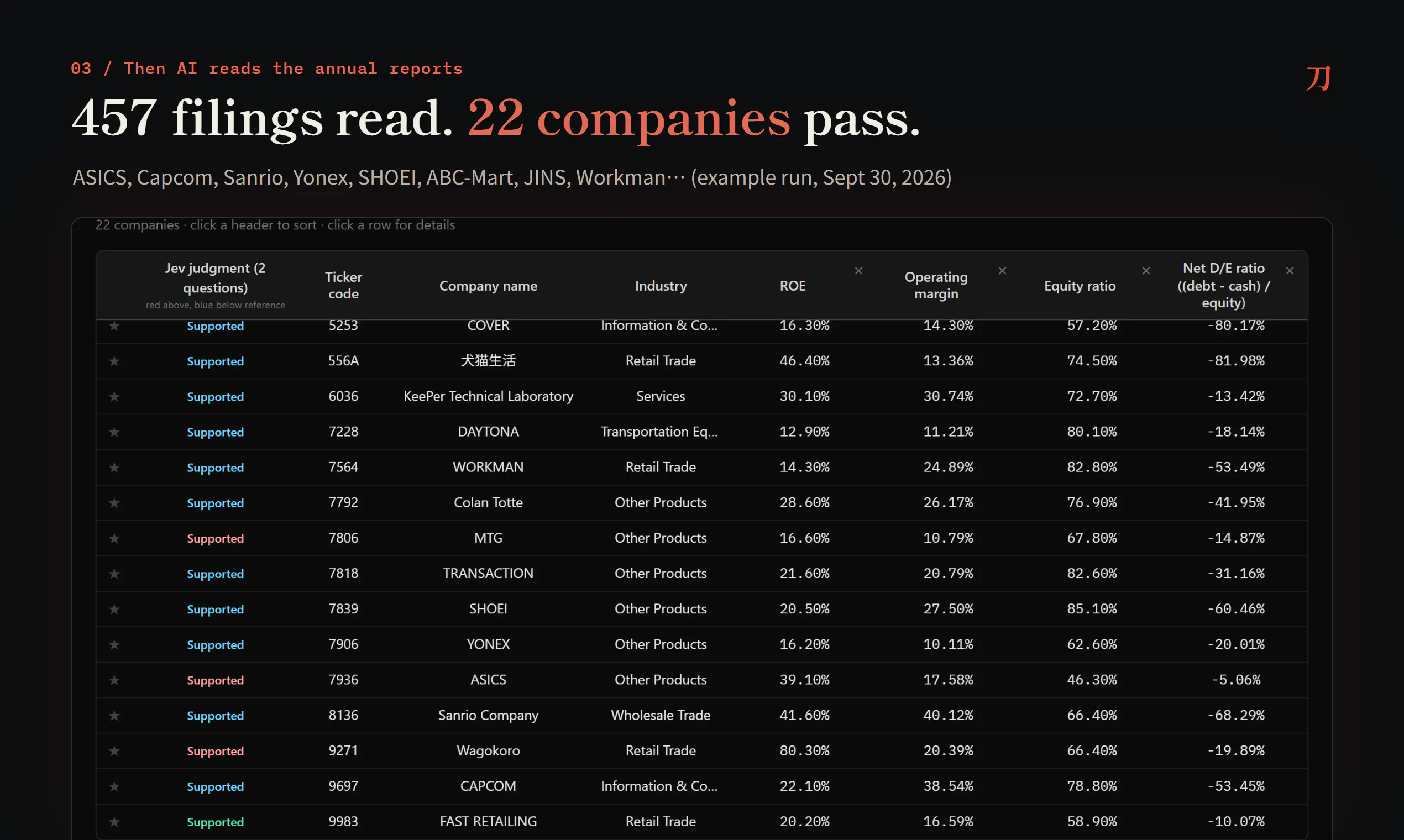Sort table by ROE header
1404x840 pixels.
point(793,286)
